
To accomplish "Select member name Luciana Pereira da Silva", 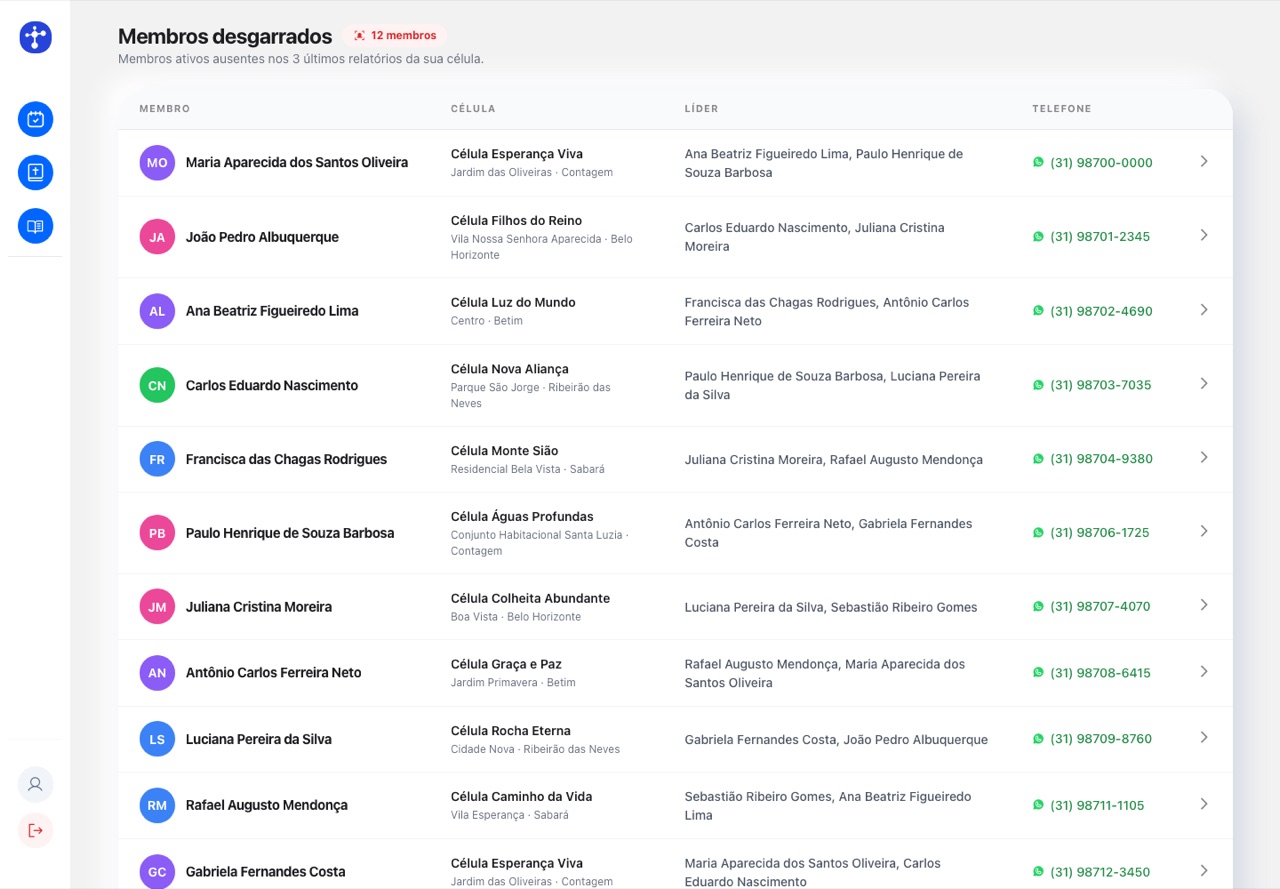I will pyautogui.click(x=259, y=739).
